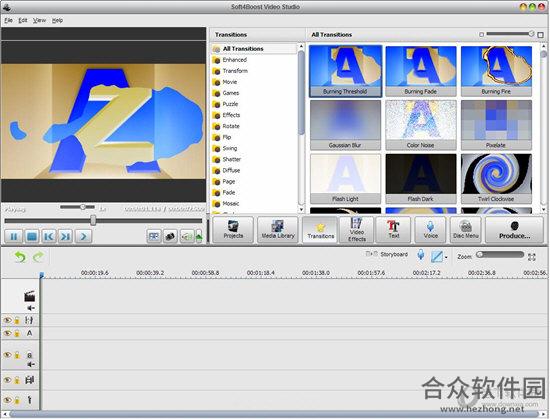Choose the Gaussian Blur transition

(x=346, y=125)
